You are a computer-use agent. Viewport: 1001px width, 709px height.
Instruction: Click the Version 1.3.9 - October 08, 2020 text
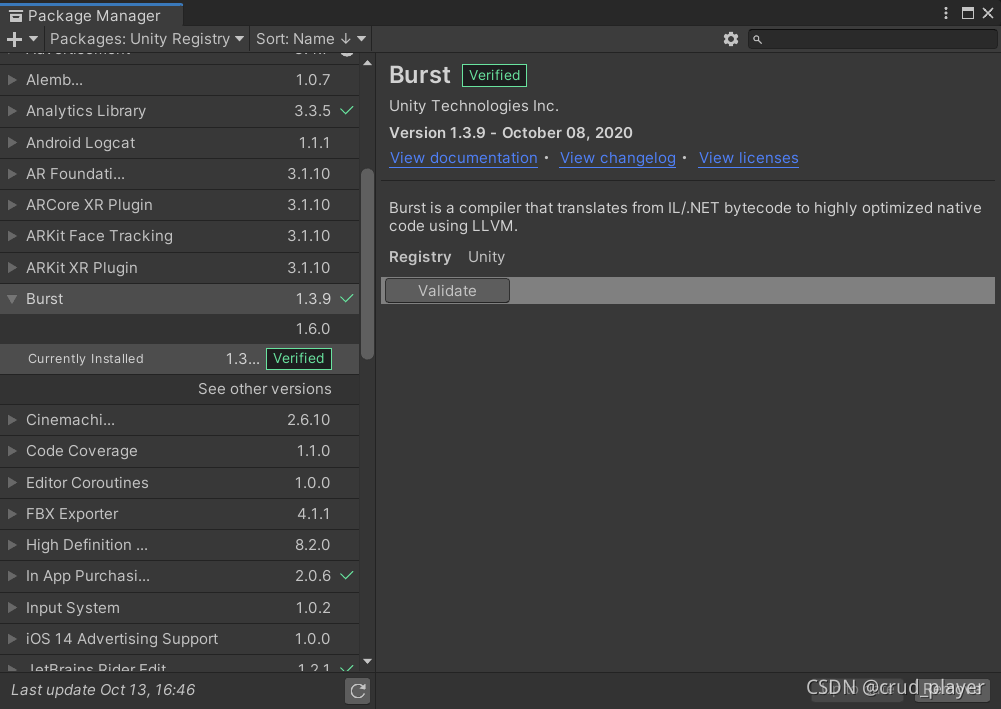pos(511,133)
